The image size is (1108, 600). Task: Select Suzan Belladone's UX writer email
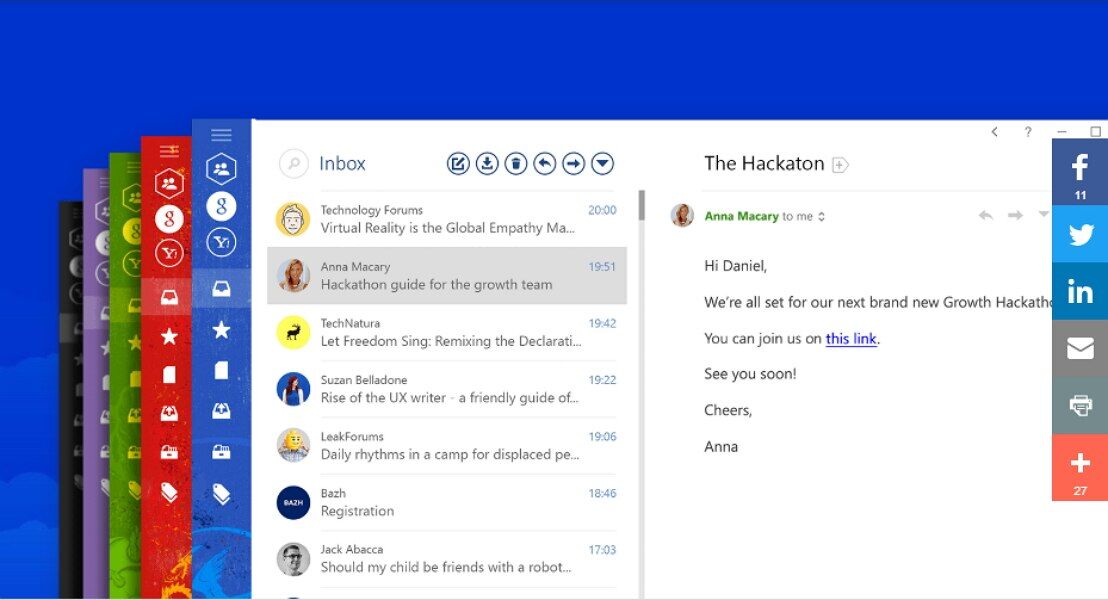(447, 389)
